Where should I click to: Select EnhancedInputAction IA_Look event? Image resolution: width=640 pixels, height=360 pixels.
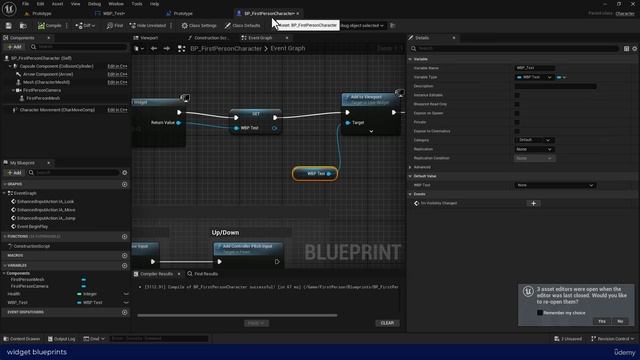[x=46, y=202]
